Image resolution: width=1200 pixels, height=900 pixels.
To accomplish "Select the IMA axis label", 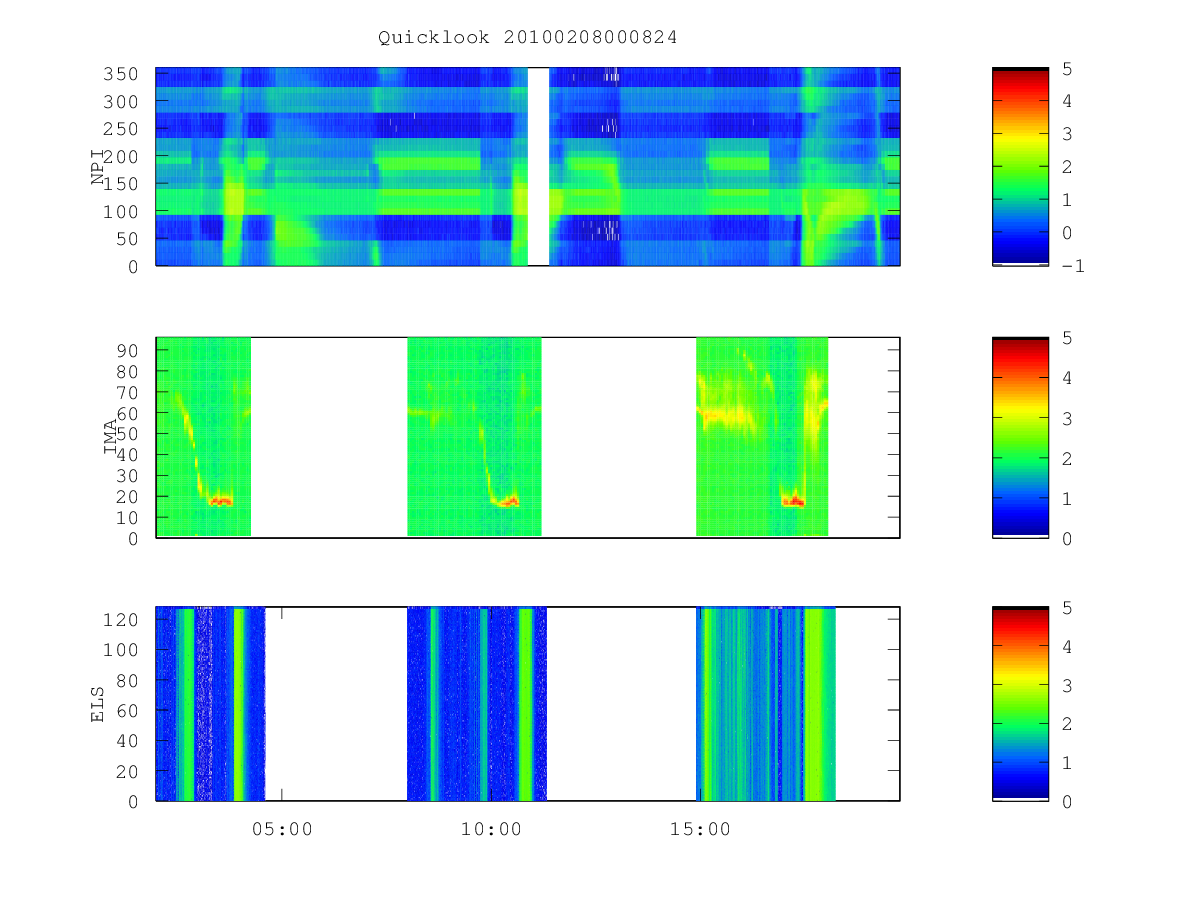I will coord(111,438).
